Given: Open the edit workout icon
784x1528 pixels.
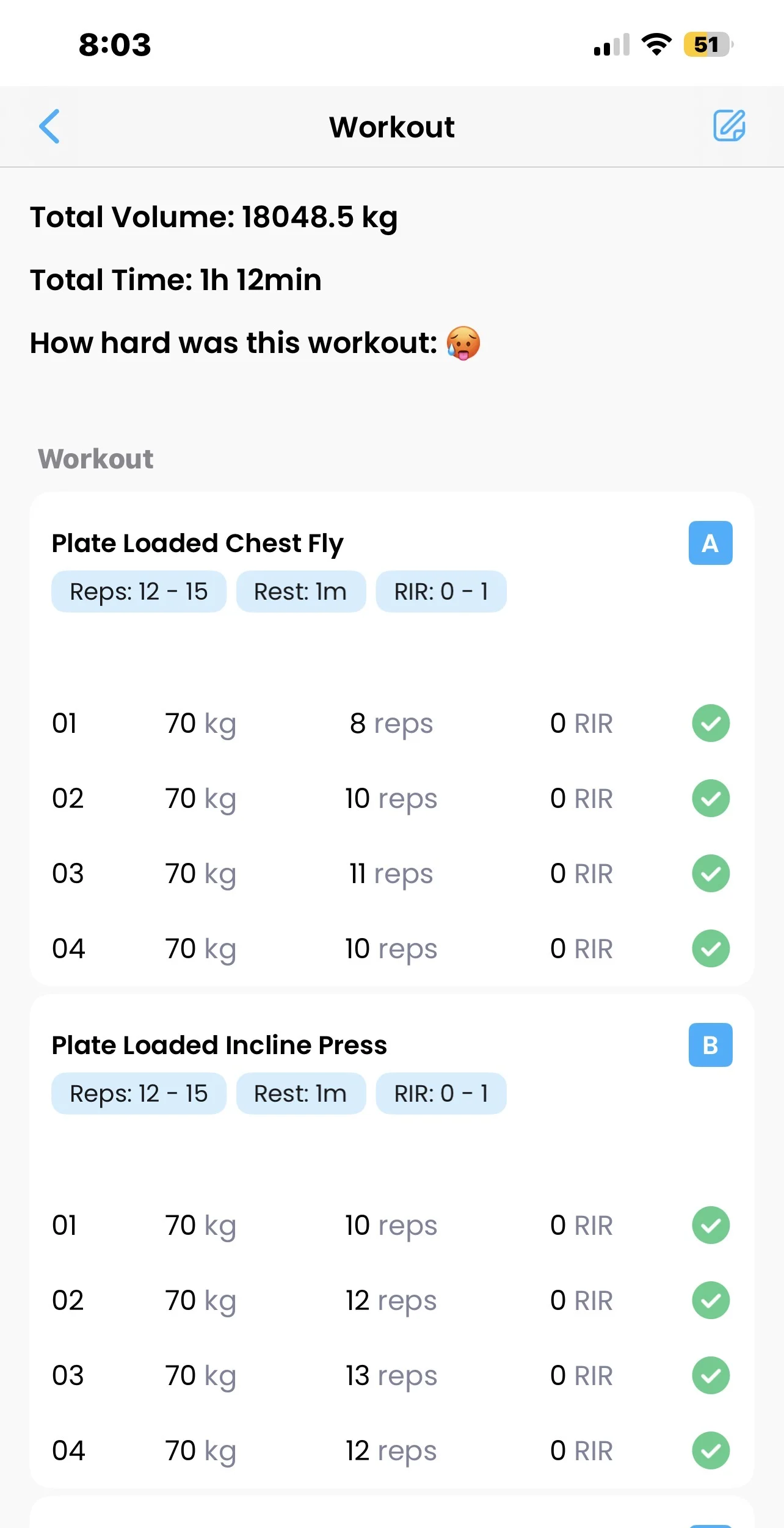Looking at the screenshot, I should click(729, 126).
